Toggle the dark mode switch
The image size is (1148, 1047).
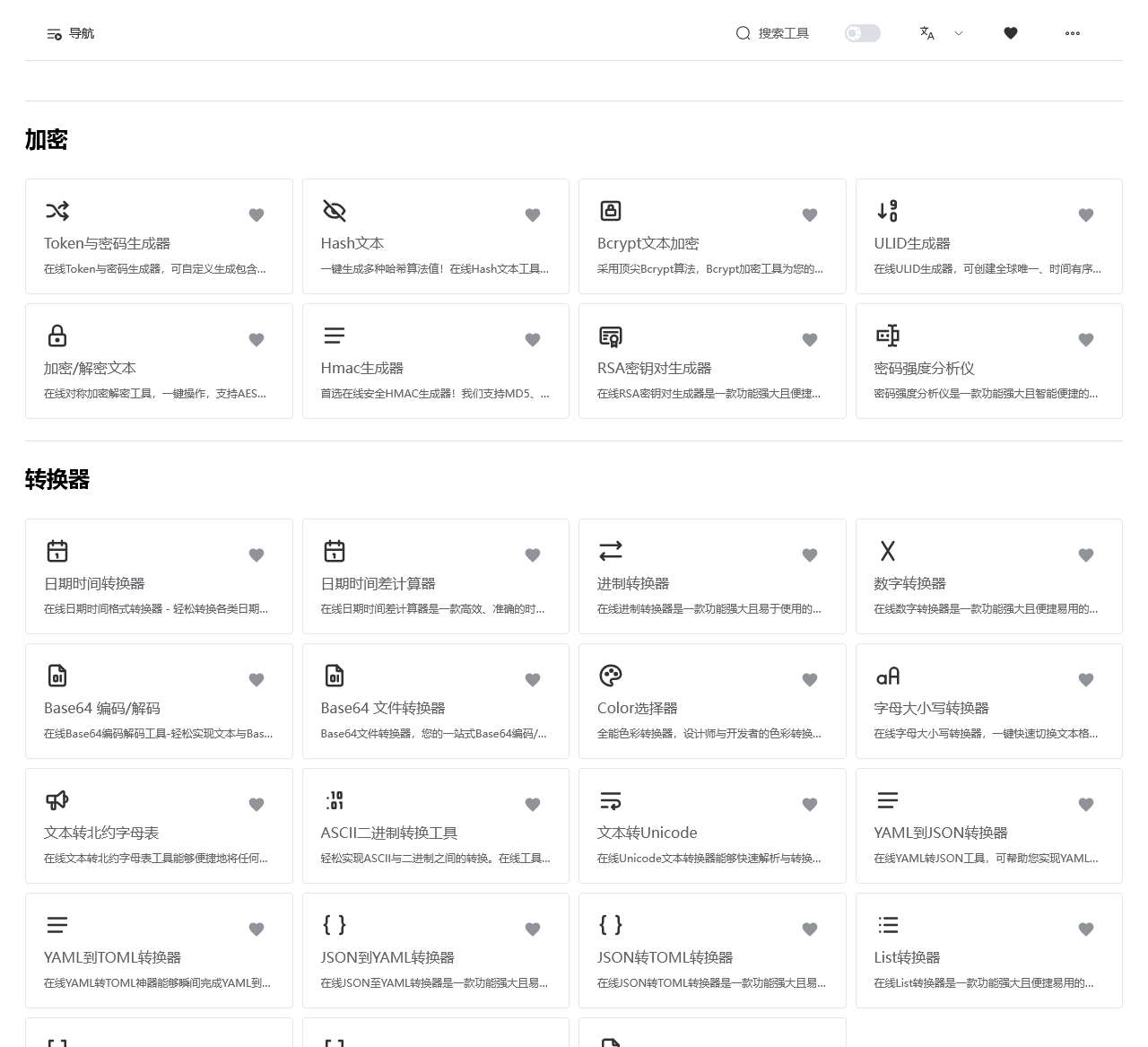(x=862, y=33)
